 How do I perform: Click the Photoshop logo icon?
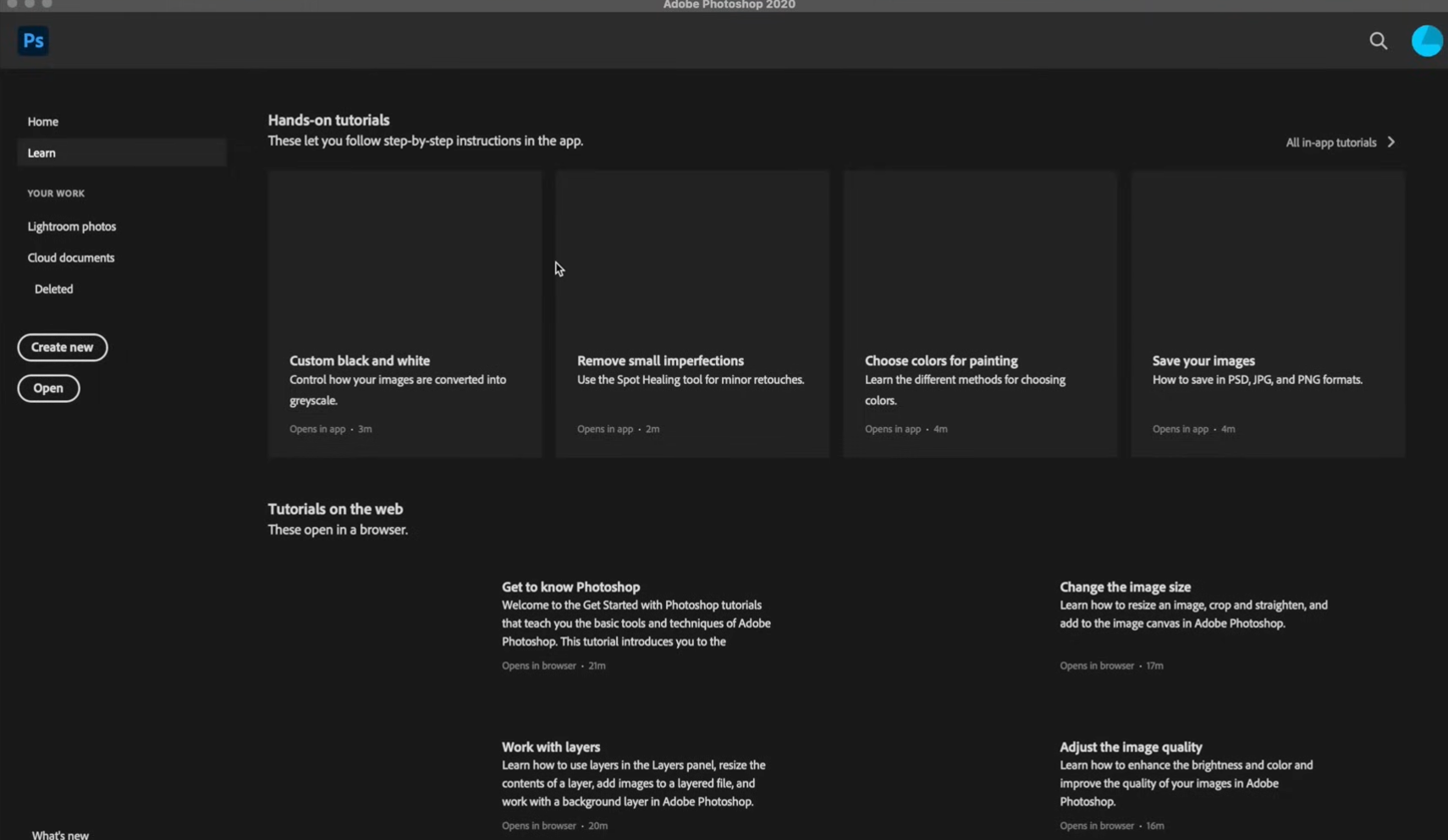[x=32, y=40]
